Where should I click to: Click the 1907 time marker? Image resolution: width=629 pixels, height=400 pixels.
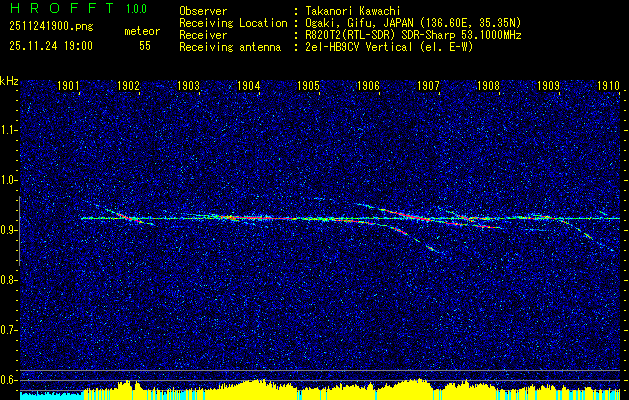coord(429,85)
